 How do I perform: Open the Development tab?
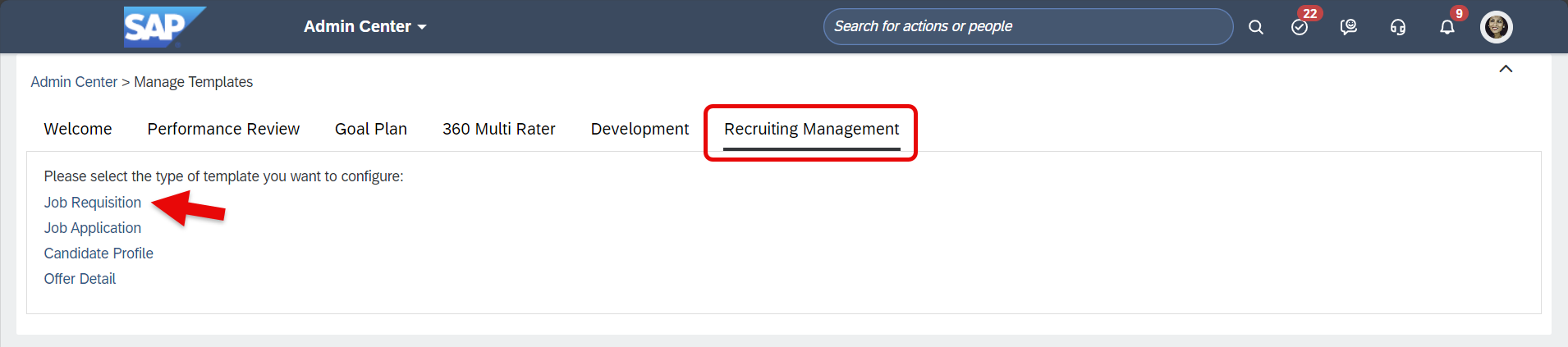[x=640, y=129]
